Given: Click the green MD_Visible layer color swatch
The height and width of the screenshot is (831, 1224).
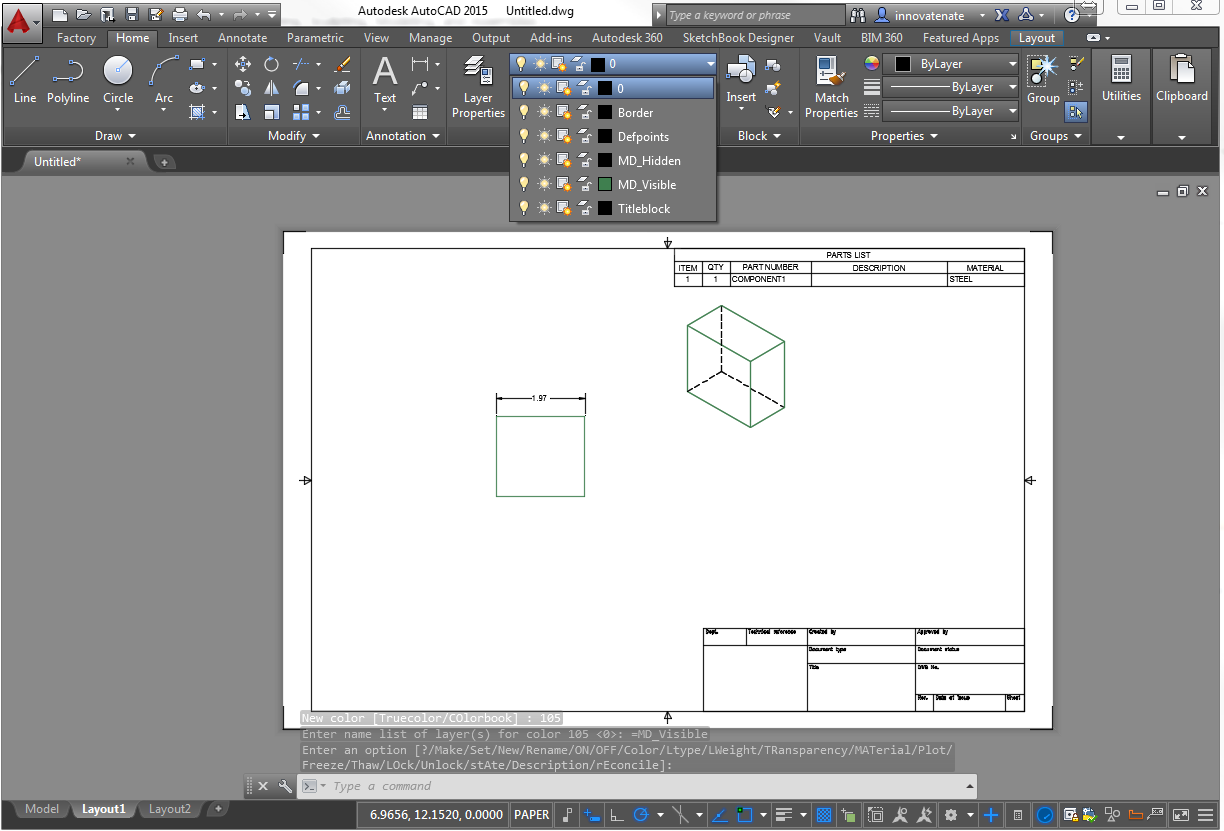Looking at the screenshot, I should click(605, 184).
